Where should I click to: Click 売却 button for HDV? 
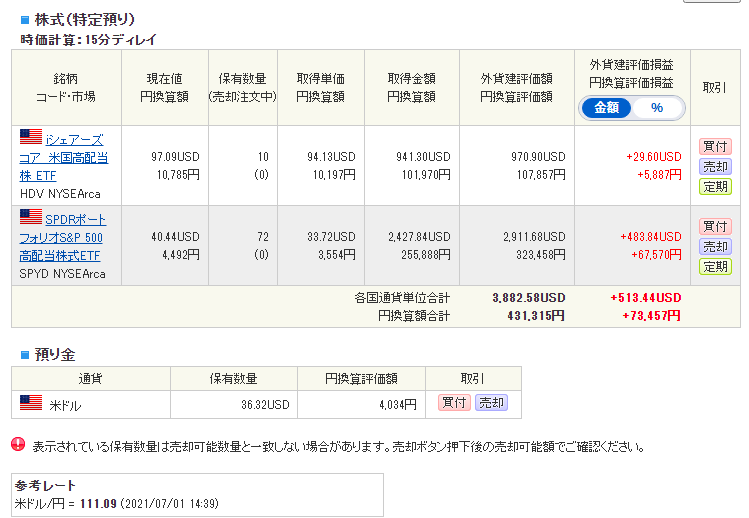pos(715,166)
